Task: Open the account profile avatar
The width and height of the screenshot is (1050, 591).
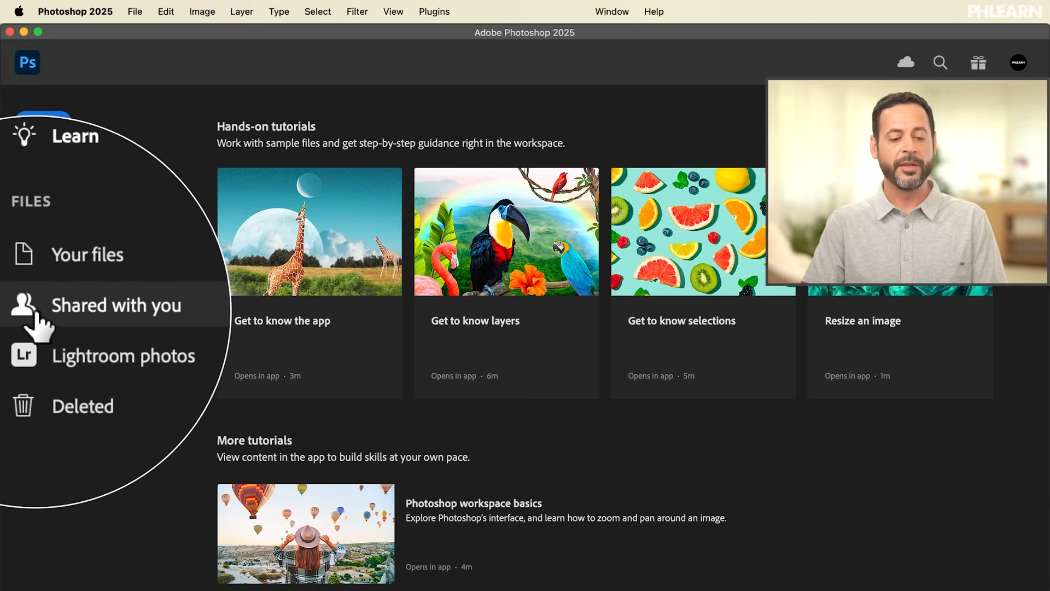Action: [1018, 62]
